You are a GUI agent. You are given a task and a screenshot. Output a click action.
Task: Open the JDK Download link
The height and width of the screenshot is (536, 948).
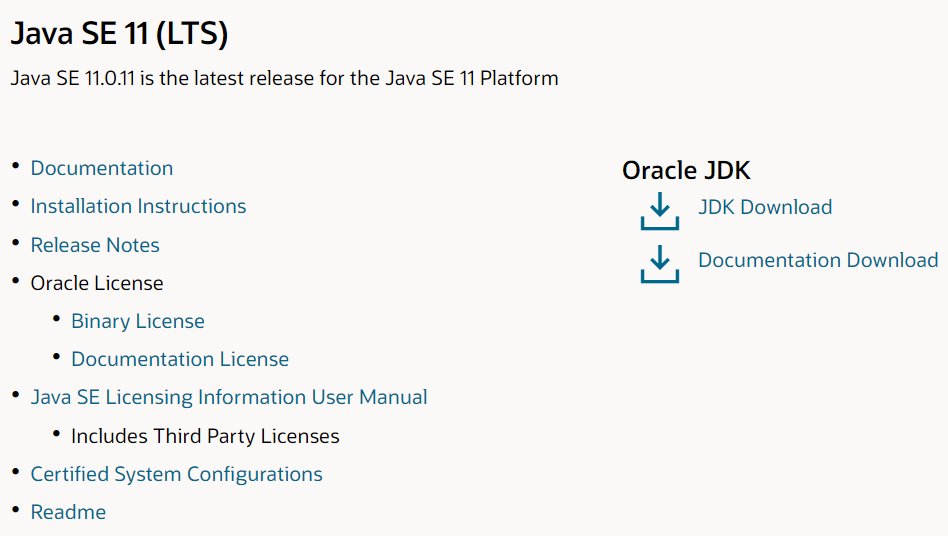(x=765, y=207)
